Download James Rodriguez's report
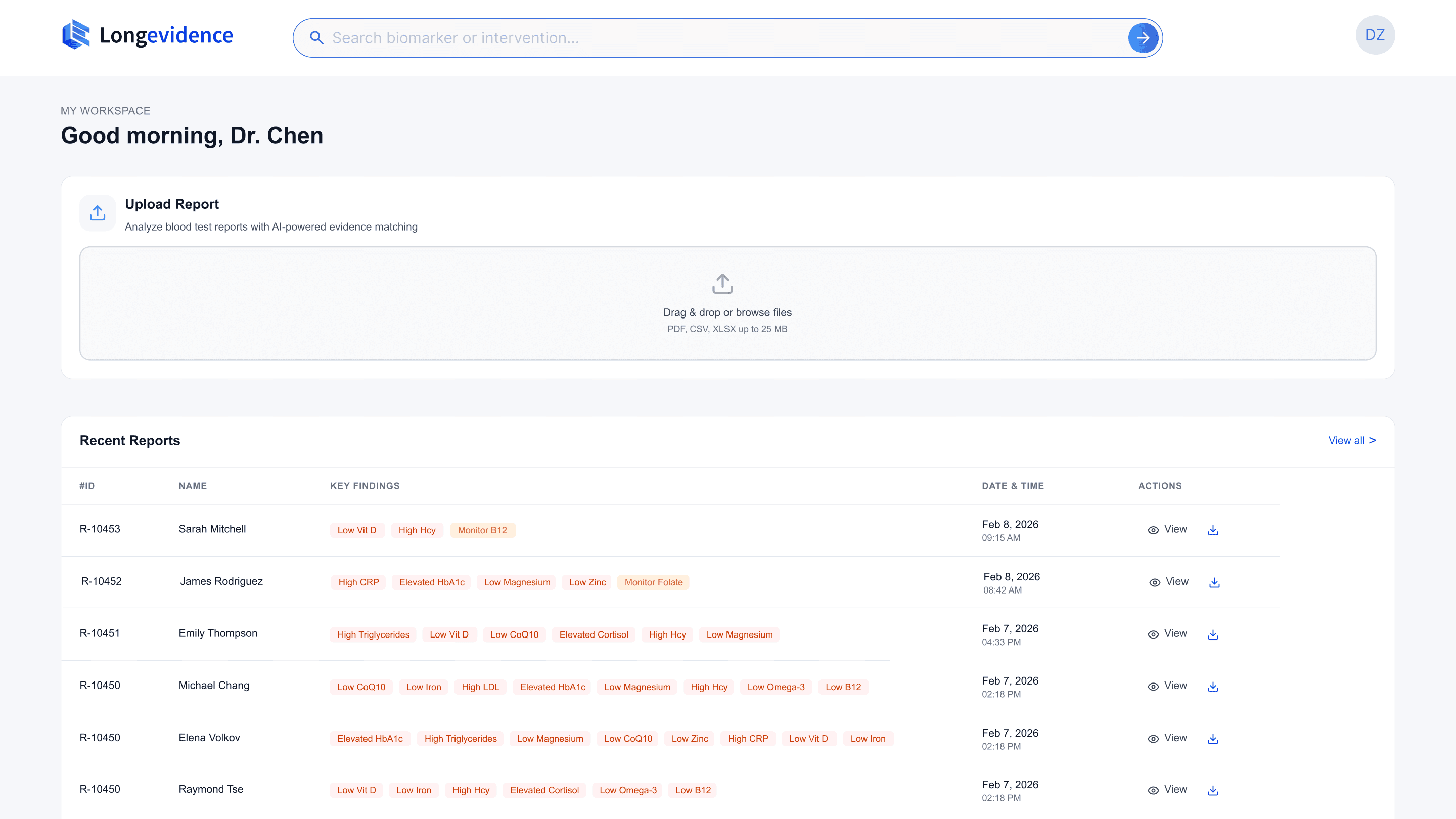The image size is (1456, 819). pyautogui.click(x=1214, y=583)
